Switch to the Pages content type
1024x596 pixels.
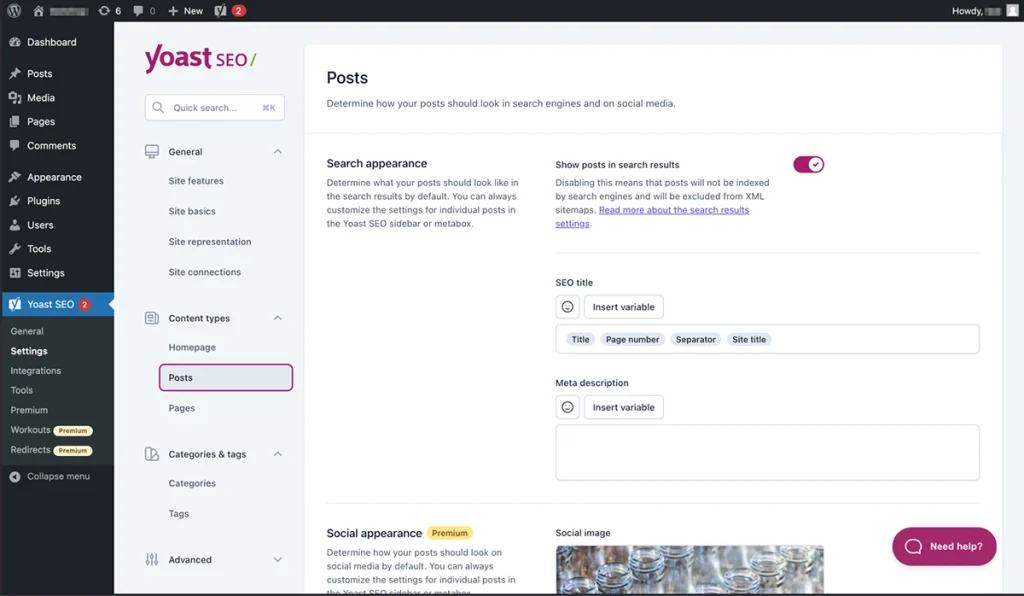point(181,407)
